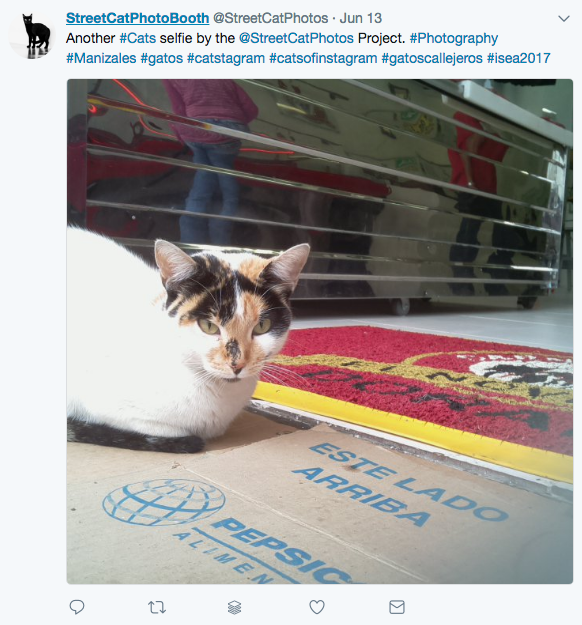Like the tweet with heart icon
Screen dimensions: 582x625
point(317,607)
